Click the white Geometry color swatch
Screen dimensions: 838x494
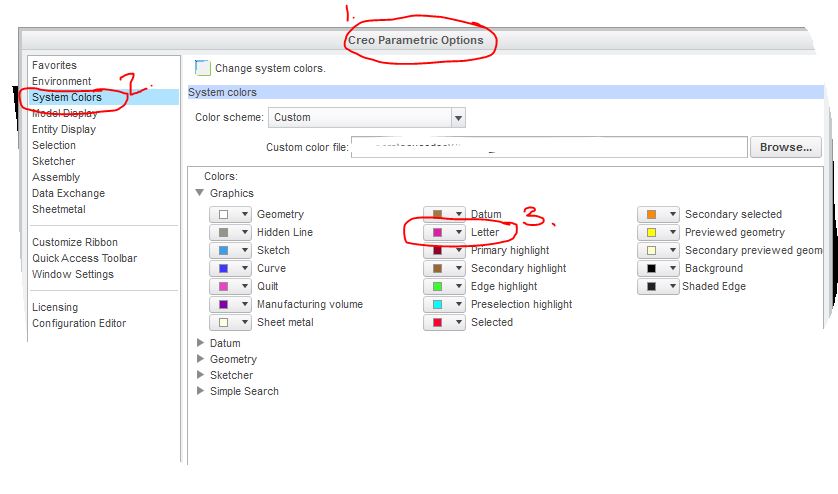point(223,214)
